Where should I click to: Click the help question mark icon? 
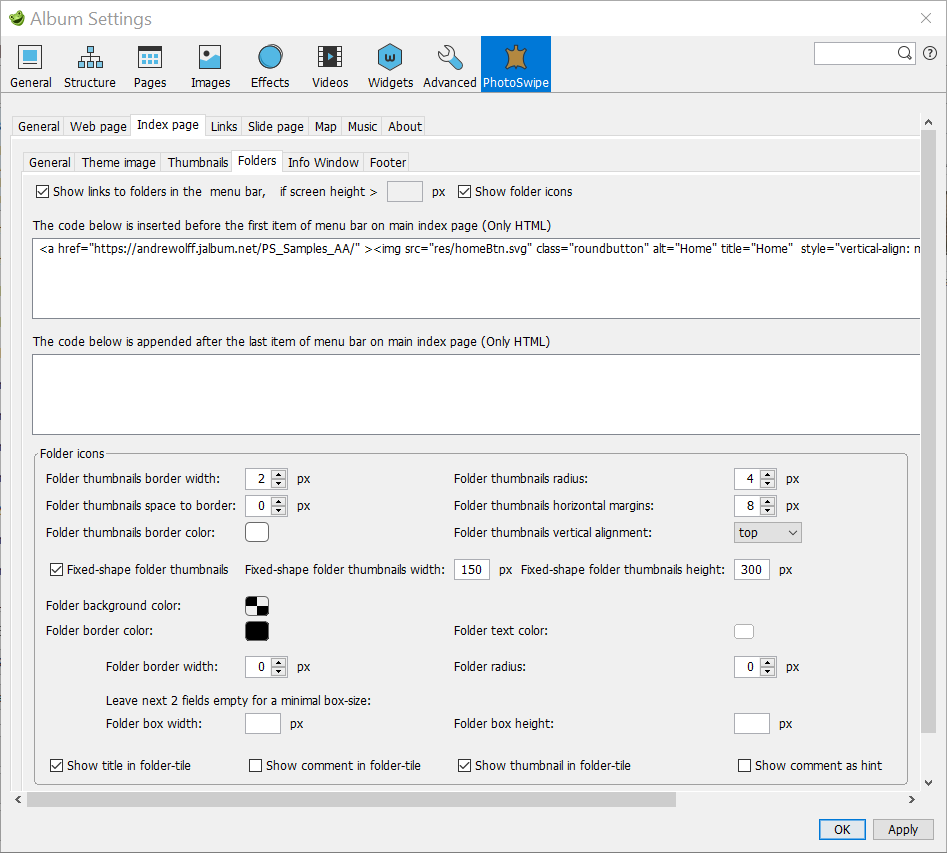(x=930, y=53)
